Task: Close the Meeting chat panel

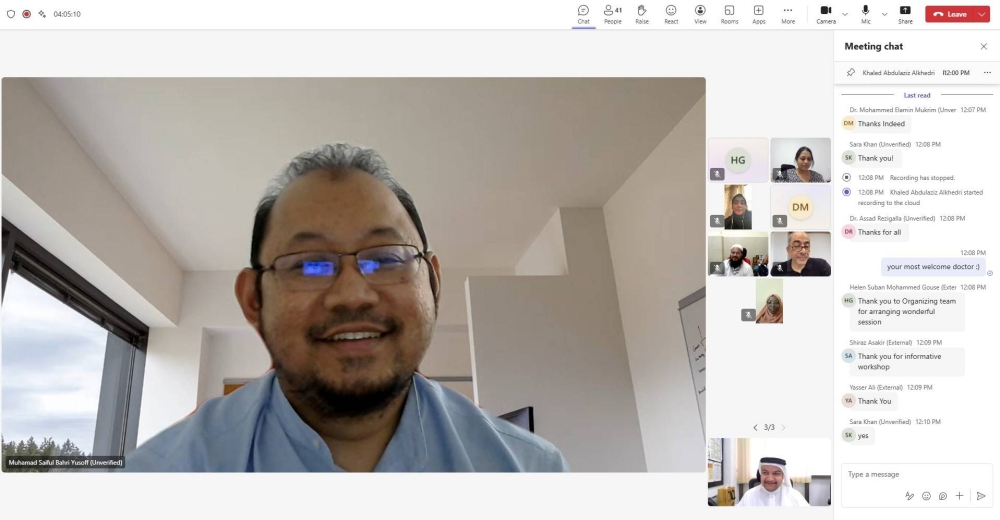Action: tap(983, 46)
